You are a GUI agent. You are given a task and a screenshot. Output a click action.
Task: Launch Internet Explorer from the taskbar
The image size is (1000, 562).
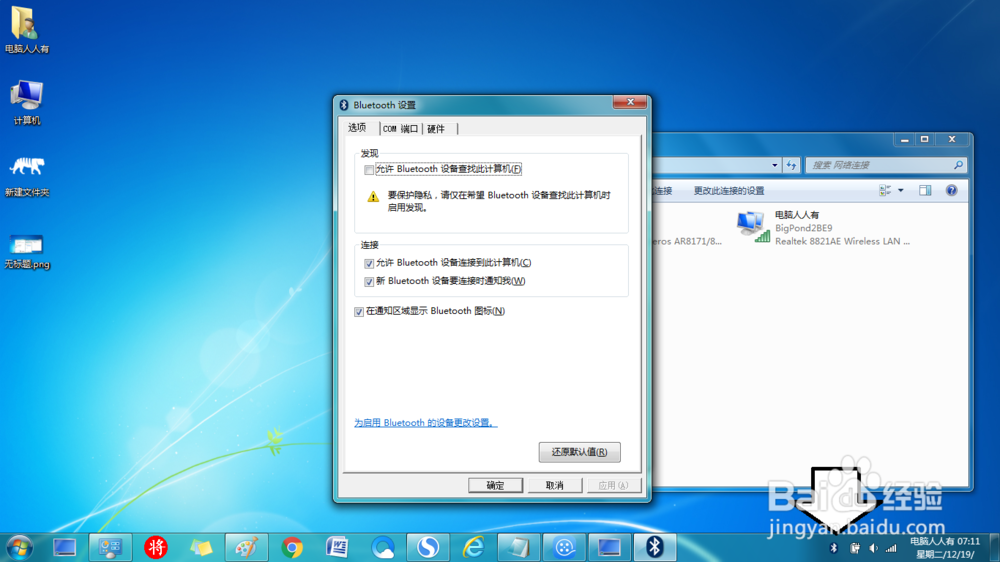pyautogui.click(x=473, y=547)
